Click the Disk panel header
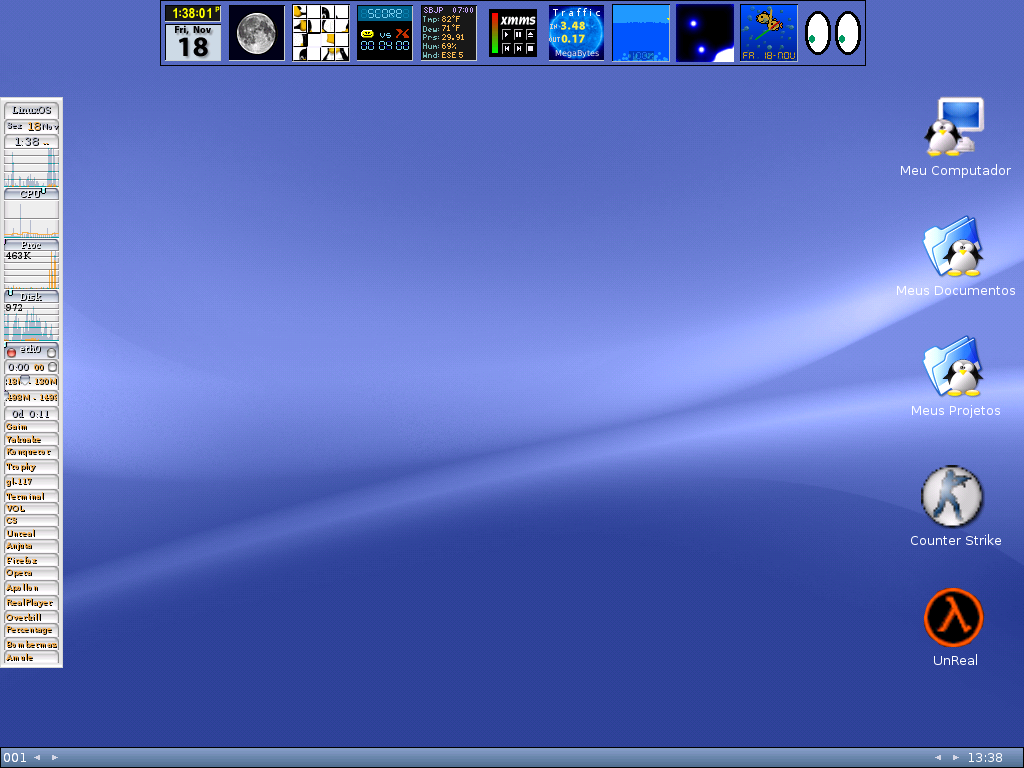1024x768 pixels. [31, 296]
